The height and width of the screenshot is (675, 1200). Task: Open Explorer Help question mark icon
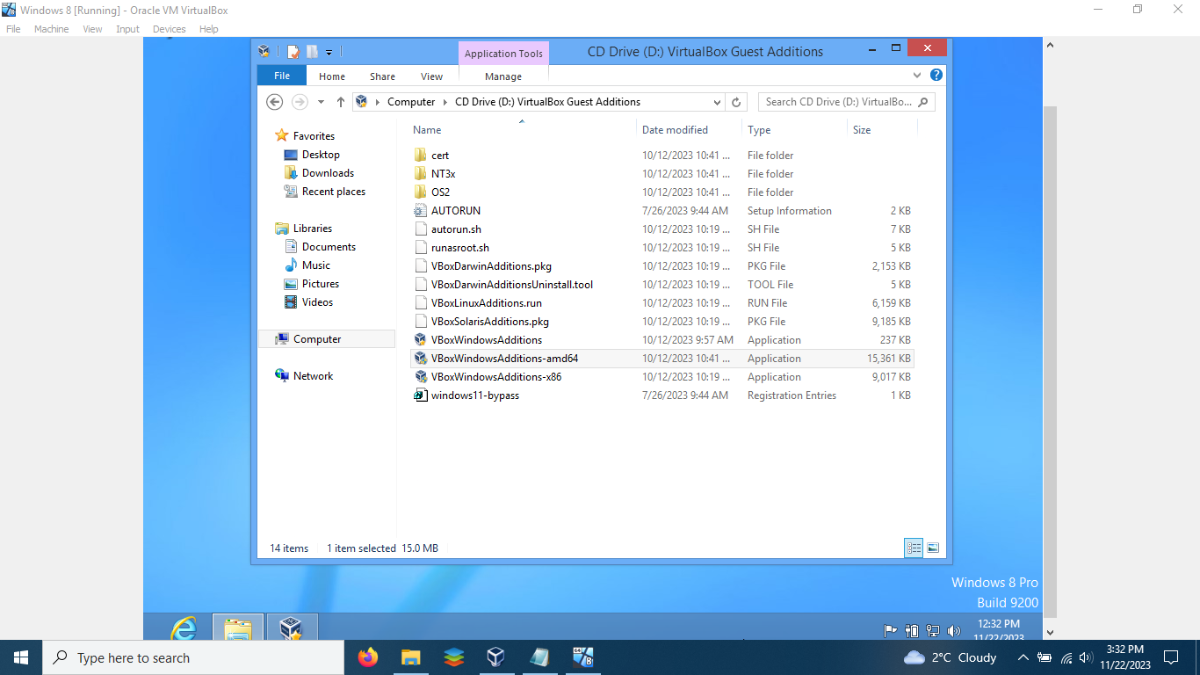tap(937, 75)
